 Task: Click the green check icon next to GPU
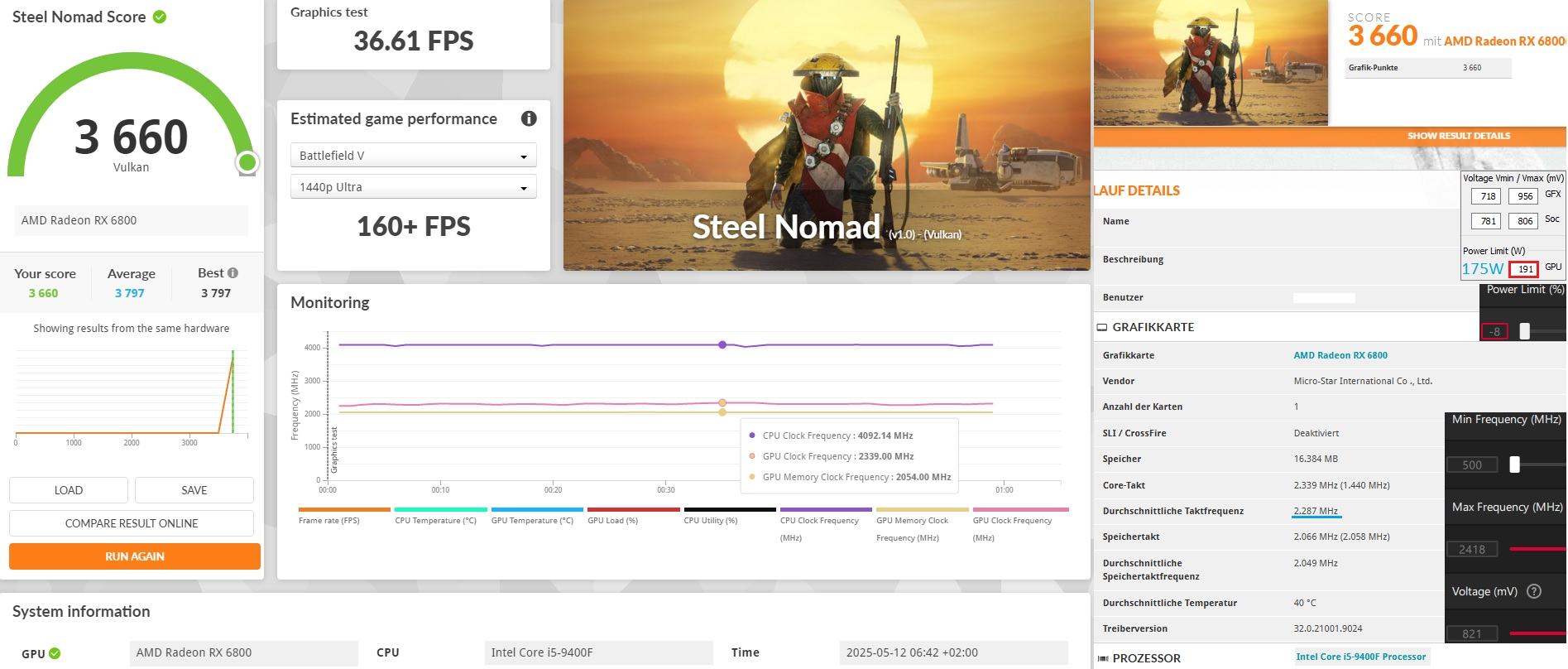pos(55,653)
